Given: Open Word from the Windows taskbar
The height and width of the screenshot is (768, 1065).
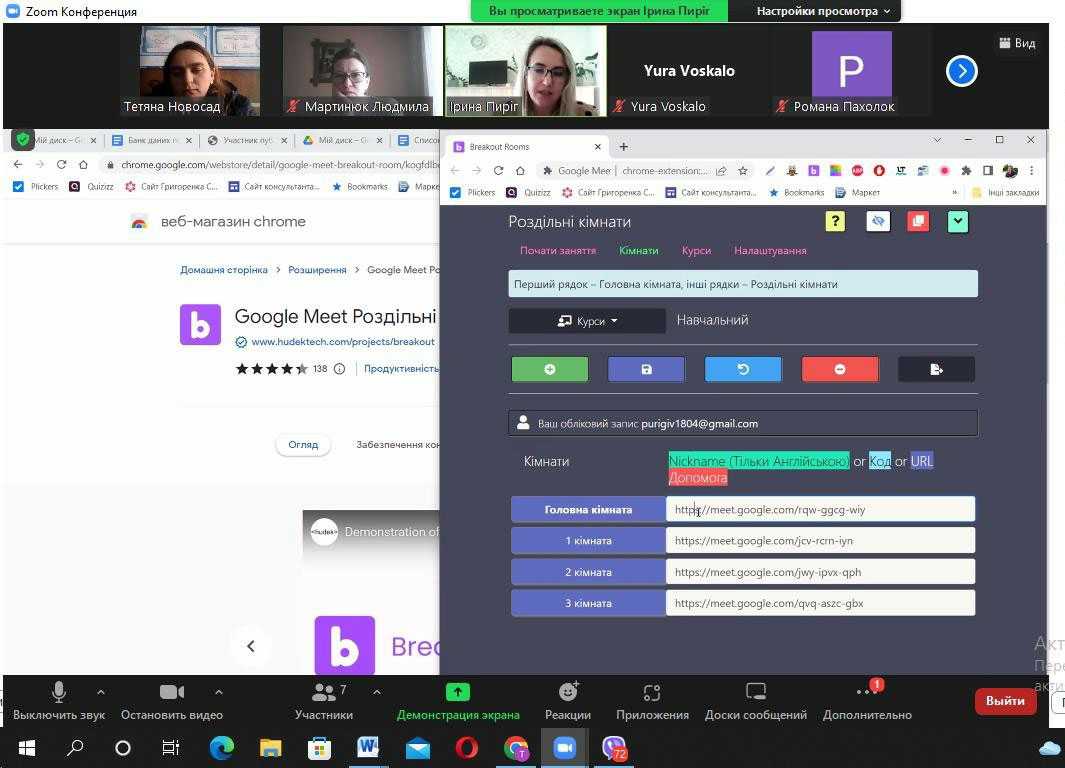Looking at the screenshot, I should 368,747.
